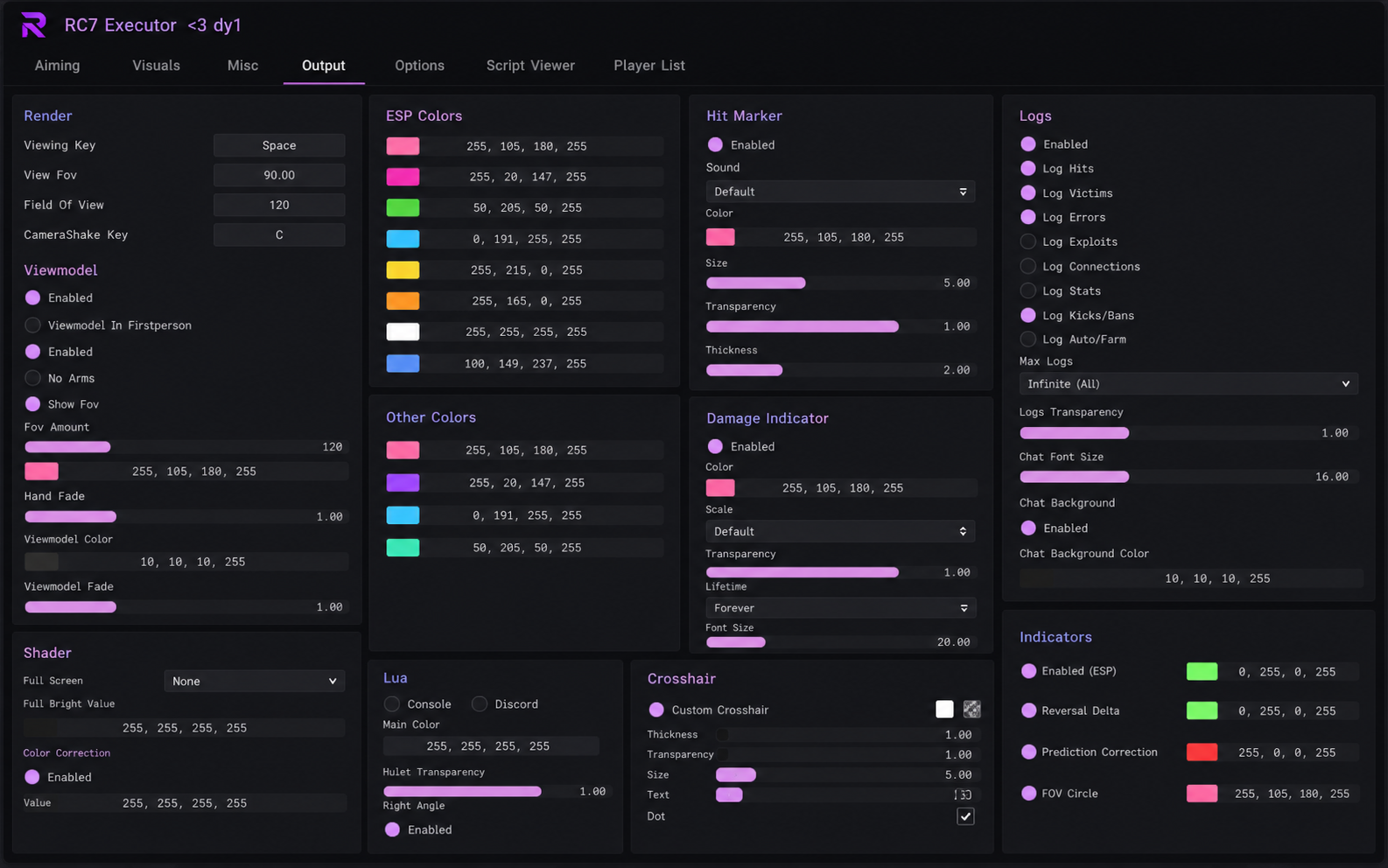The image size is (1388, 868).
Task: Click ESP color value 100, 149, 237, 255
Action: click(525, 363)
